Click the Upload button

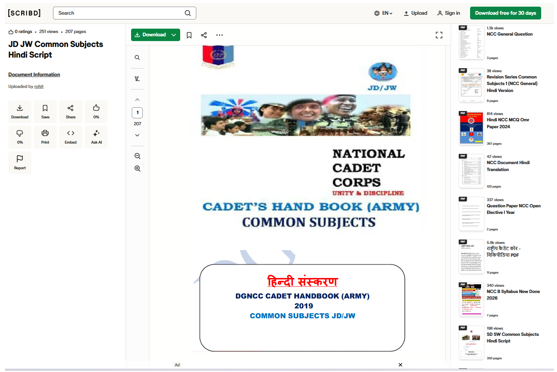click(415, 13)
